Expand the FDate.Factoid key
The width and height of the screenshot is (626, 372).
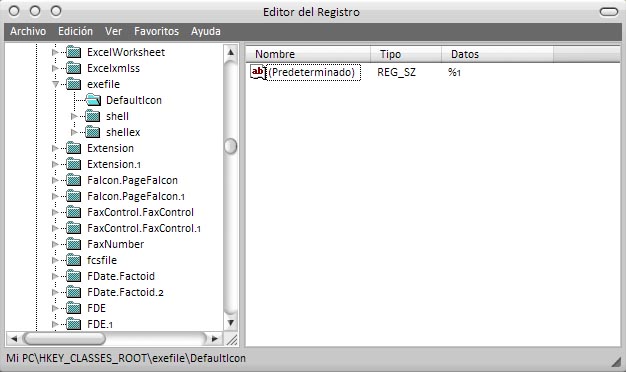point(55,276)
